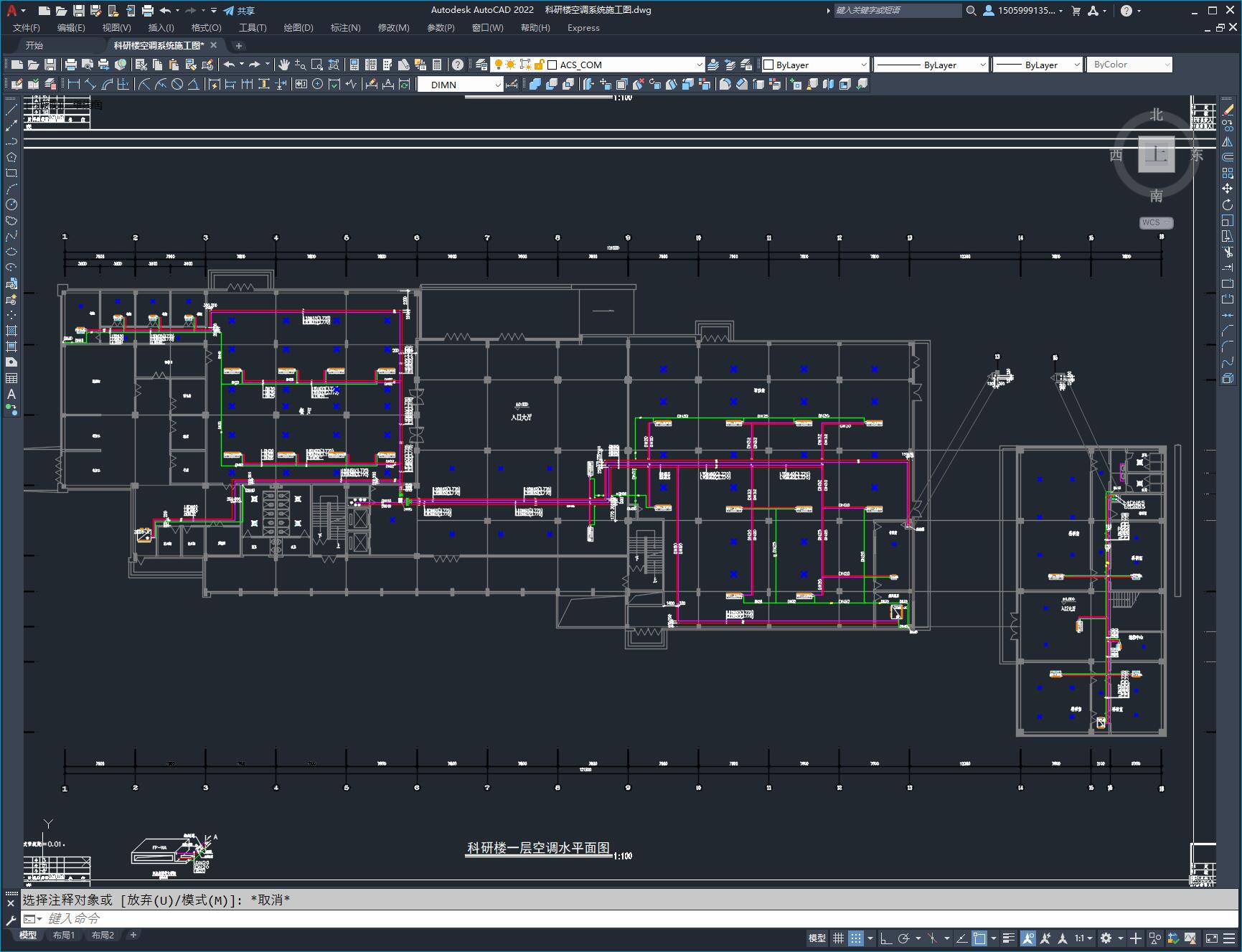Click 北 on the ViewCube compass
Image resolution: width=1242 pixels, height=952 pixels.
click(1156, 115)
